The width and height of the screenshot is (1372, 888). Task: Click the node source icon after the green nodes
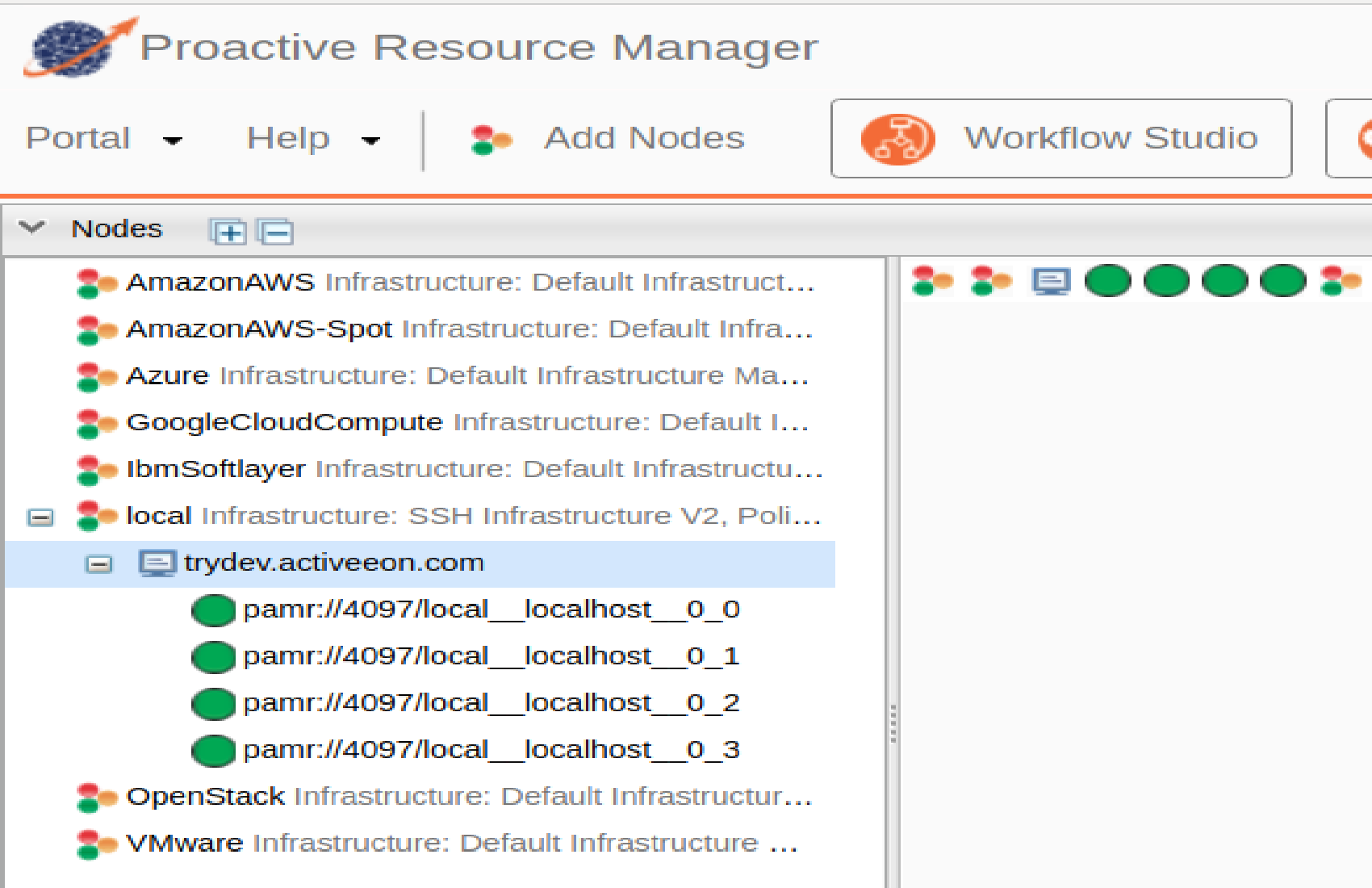pyautogui.click(x=1341, y=281)
